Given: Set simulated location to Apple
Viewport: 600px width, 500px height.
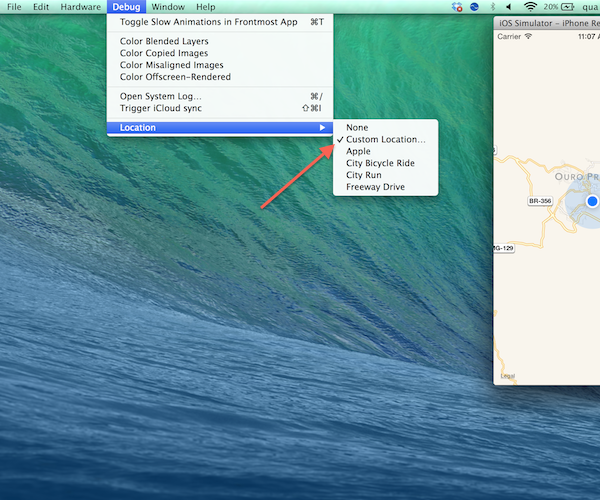Looking at the screenshot, I should click(386, 151).
